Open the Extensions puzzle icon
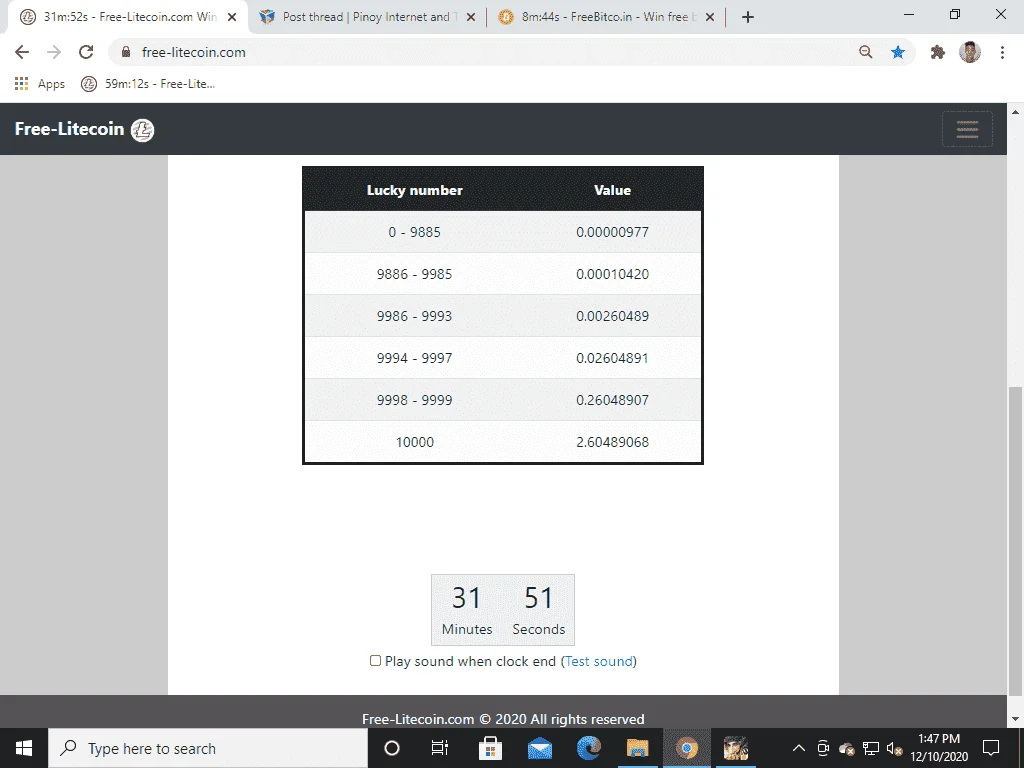 [x=938, y=52]
